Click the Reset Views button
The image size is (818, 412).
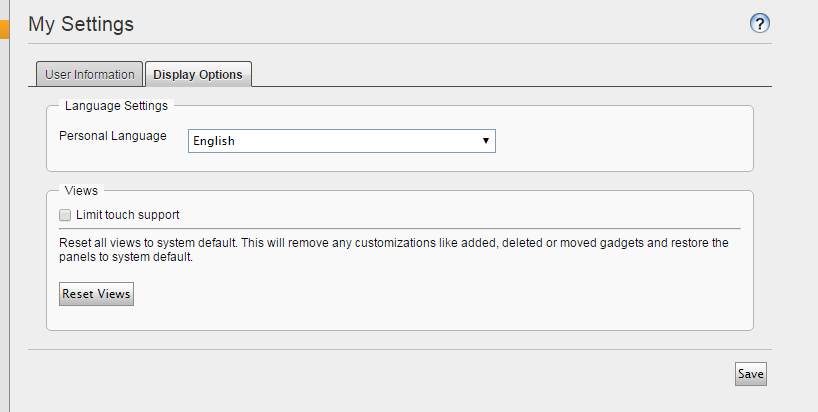pyautogui.click(x=97, y=294)
